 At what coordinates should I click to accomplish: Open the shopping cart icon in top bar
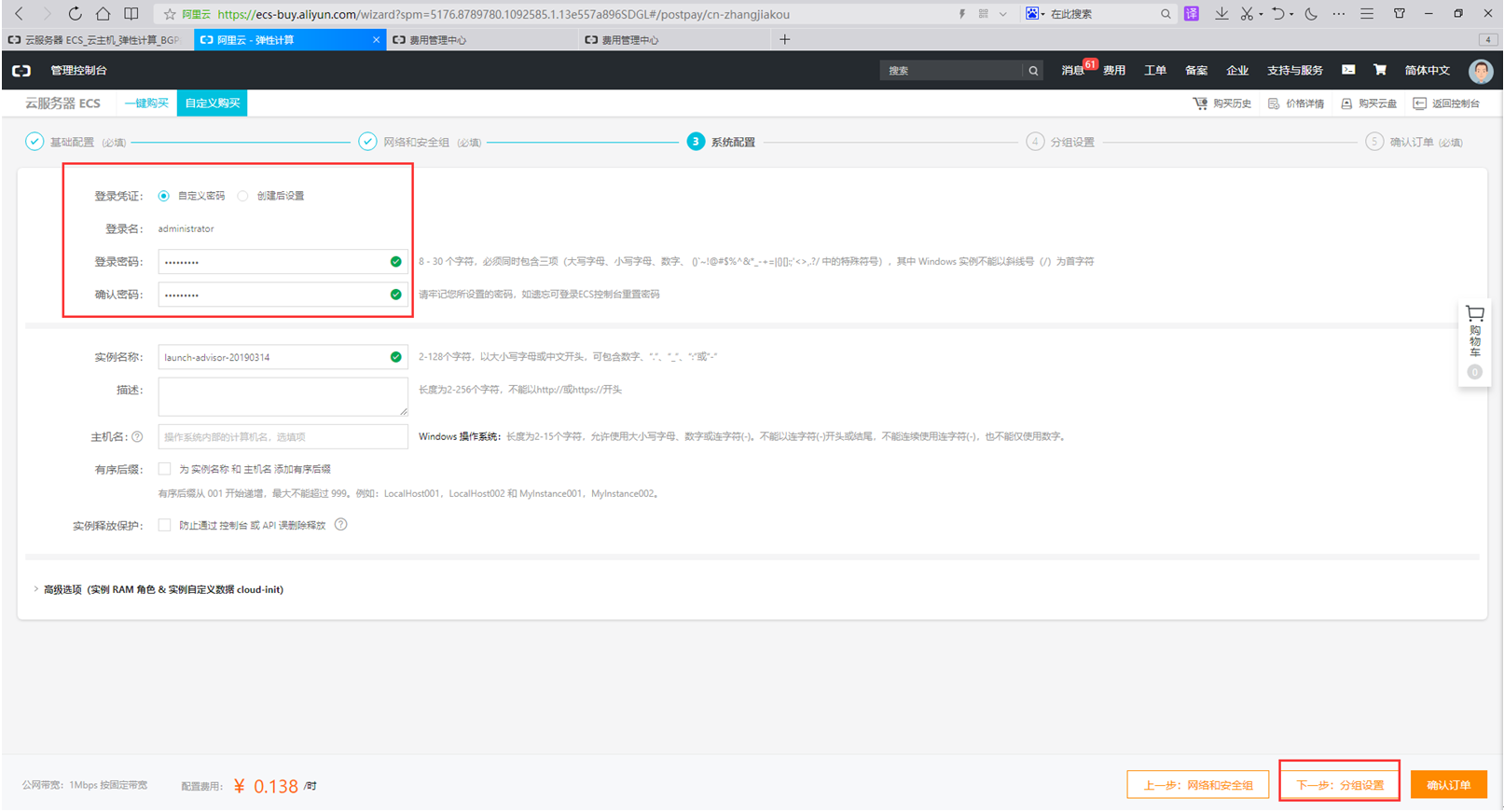point(1380,70)
